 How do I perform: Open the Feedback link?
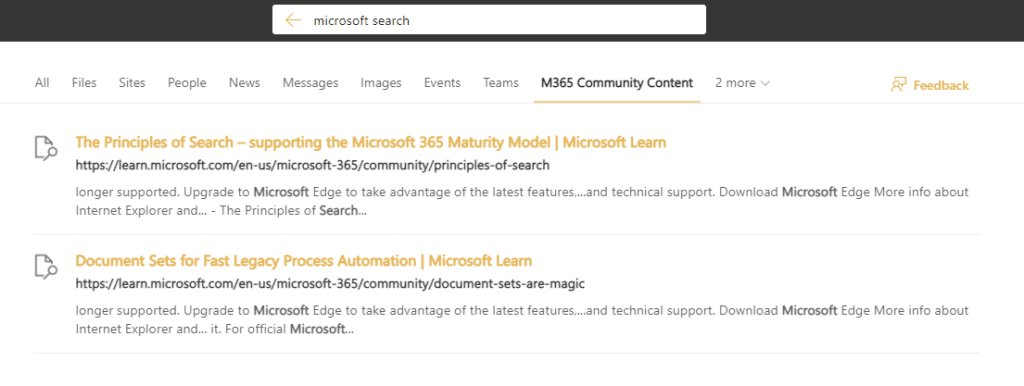click(x=941, y=86)
